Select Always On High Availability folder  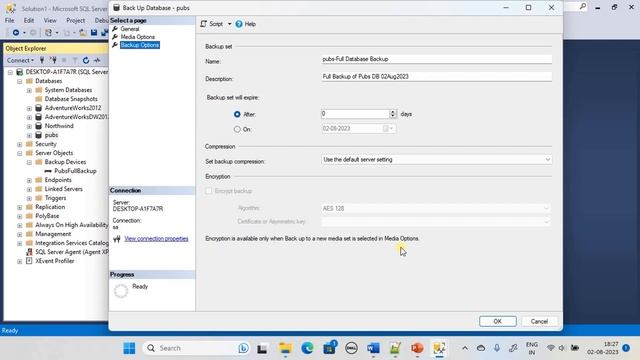click(71, 225)
